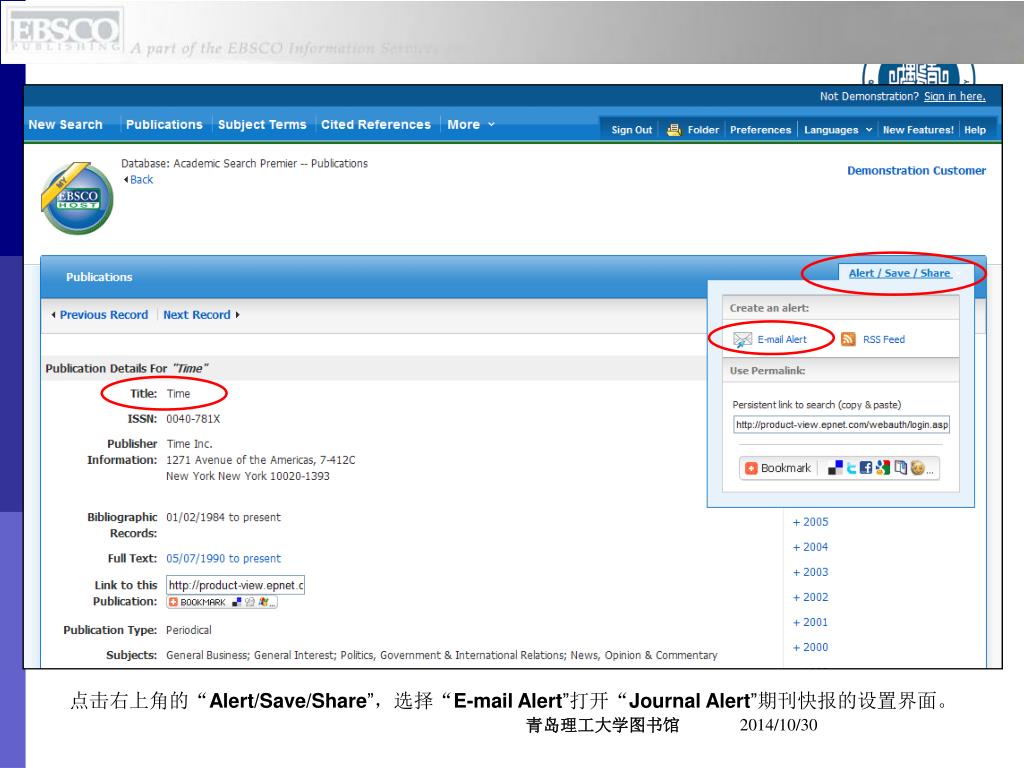
Task: Share via Delicious icon in the Permalink panel
Action: coord(835,468)
